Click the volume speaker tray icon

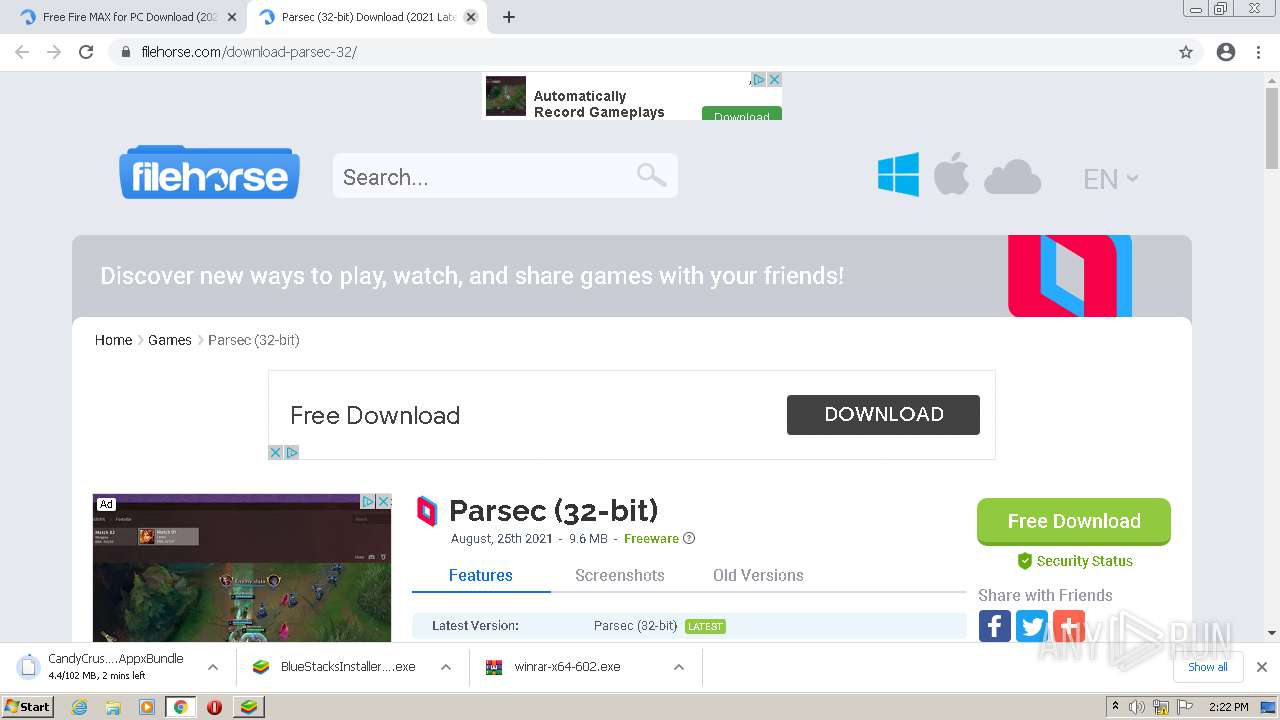pyautogui.click(x=1137, y=707)
